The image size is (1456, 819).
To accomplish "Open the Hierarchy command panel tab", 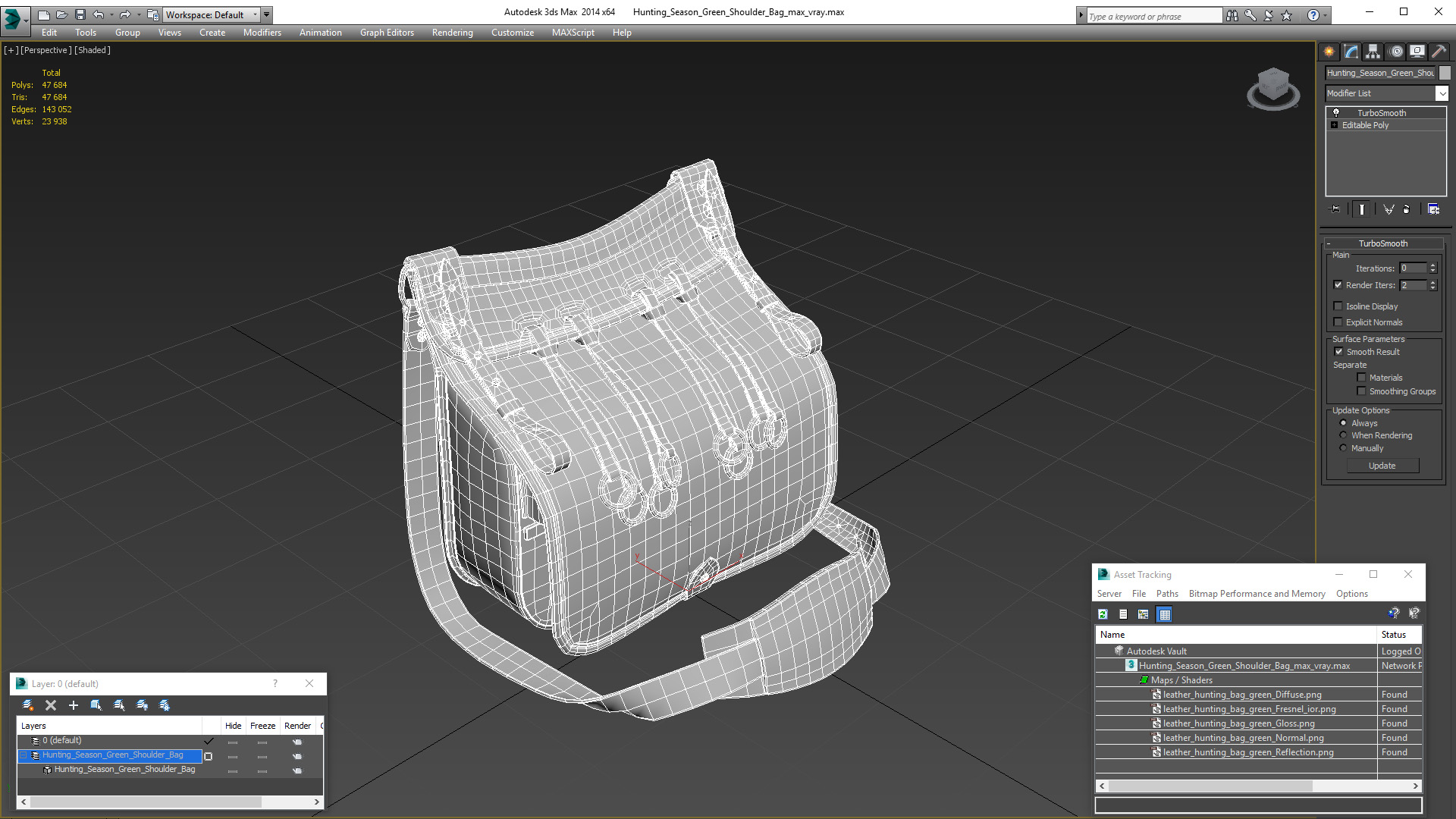I will point(1373,52).
